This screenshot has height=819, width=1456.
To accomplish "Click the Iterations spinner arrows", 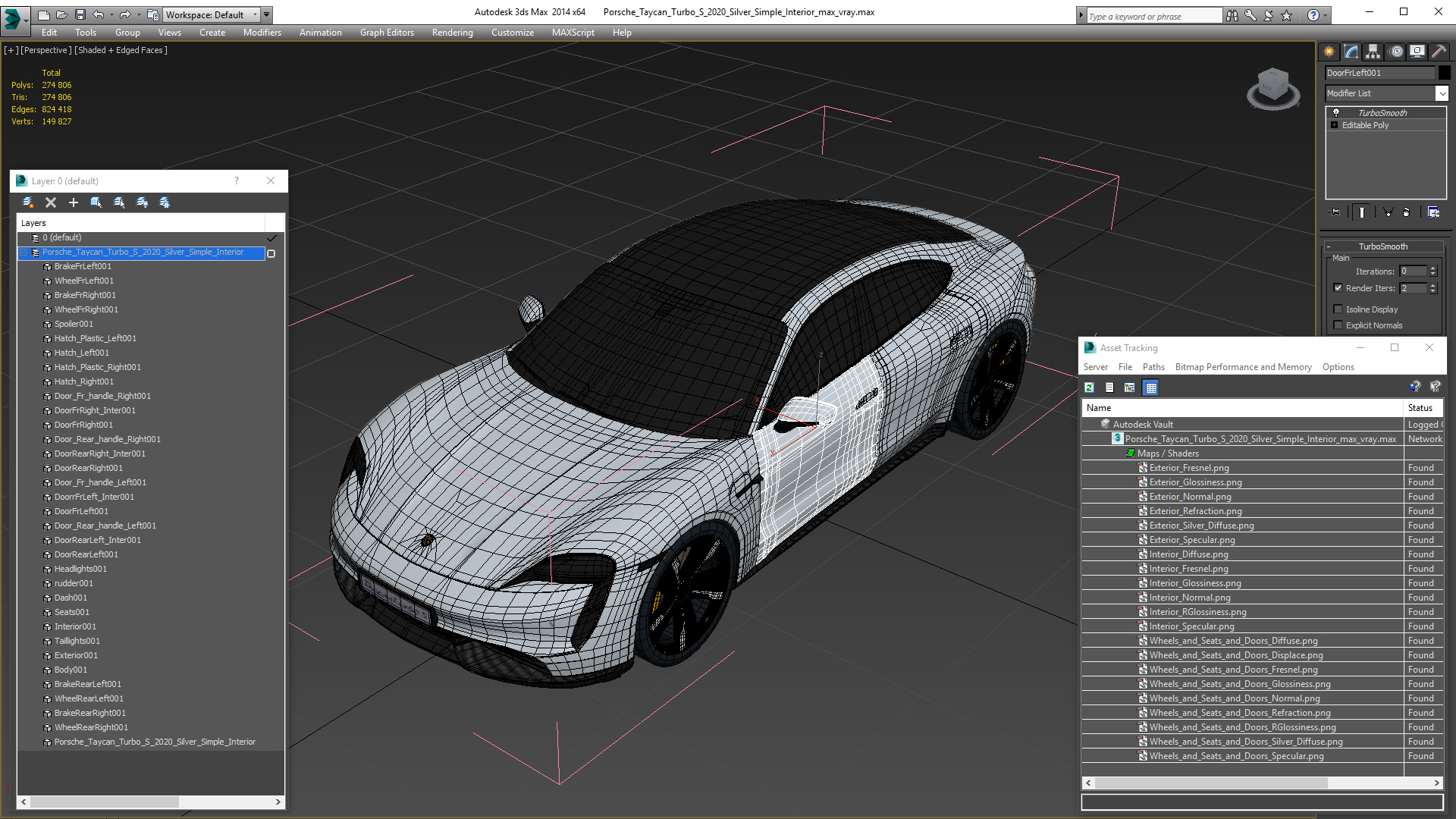I will click(1432, 271).
